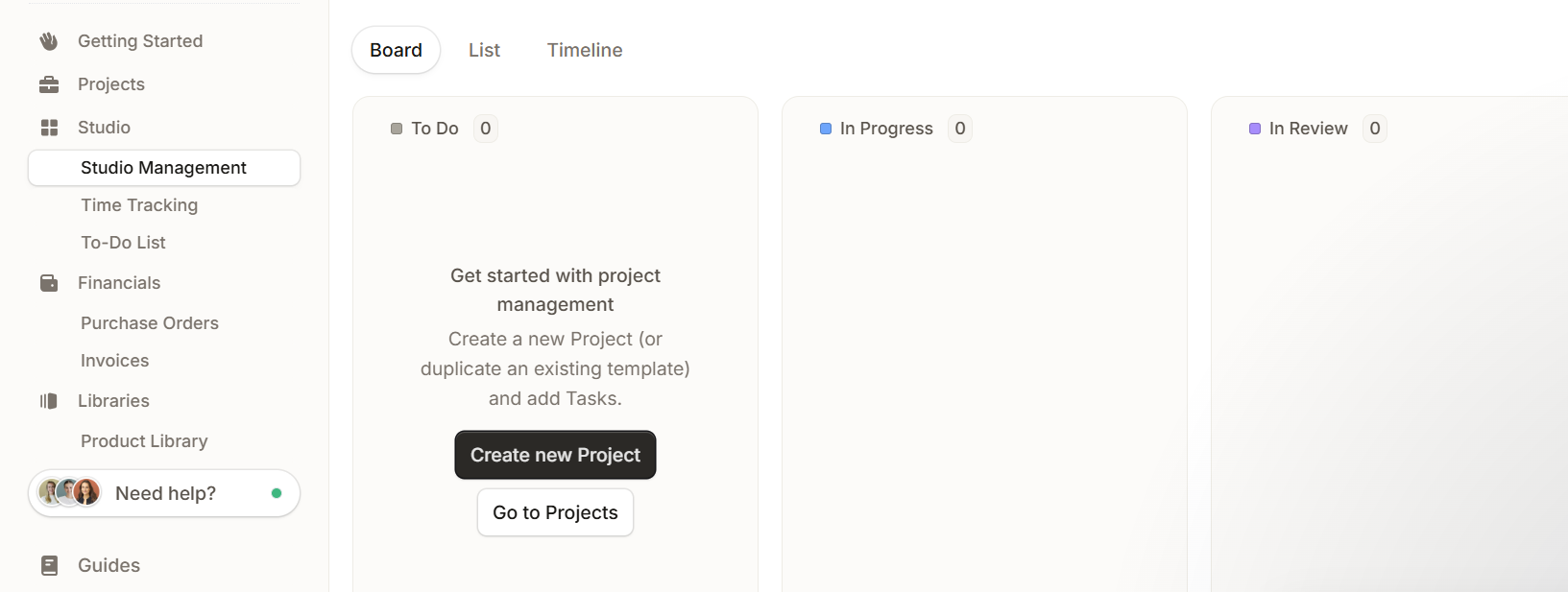Open Time Tracking in the sidebar
1568x592 pixels.
[139, 205]
